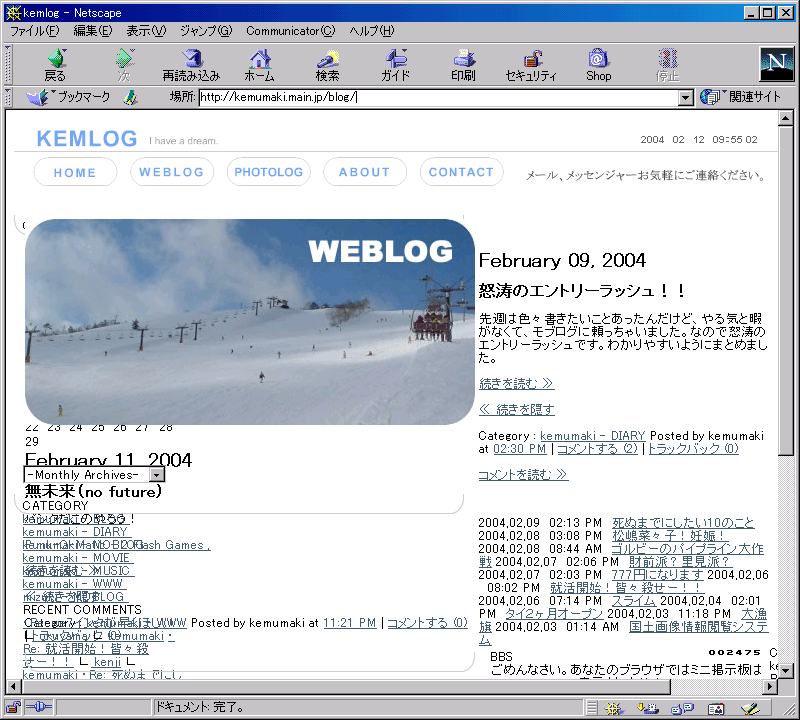Click the Netscape N logo
This screenshot has height=720, width=800.
(x=776, y=64)
